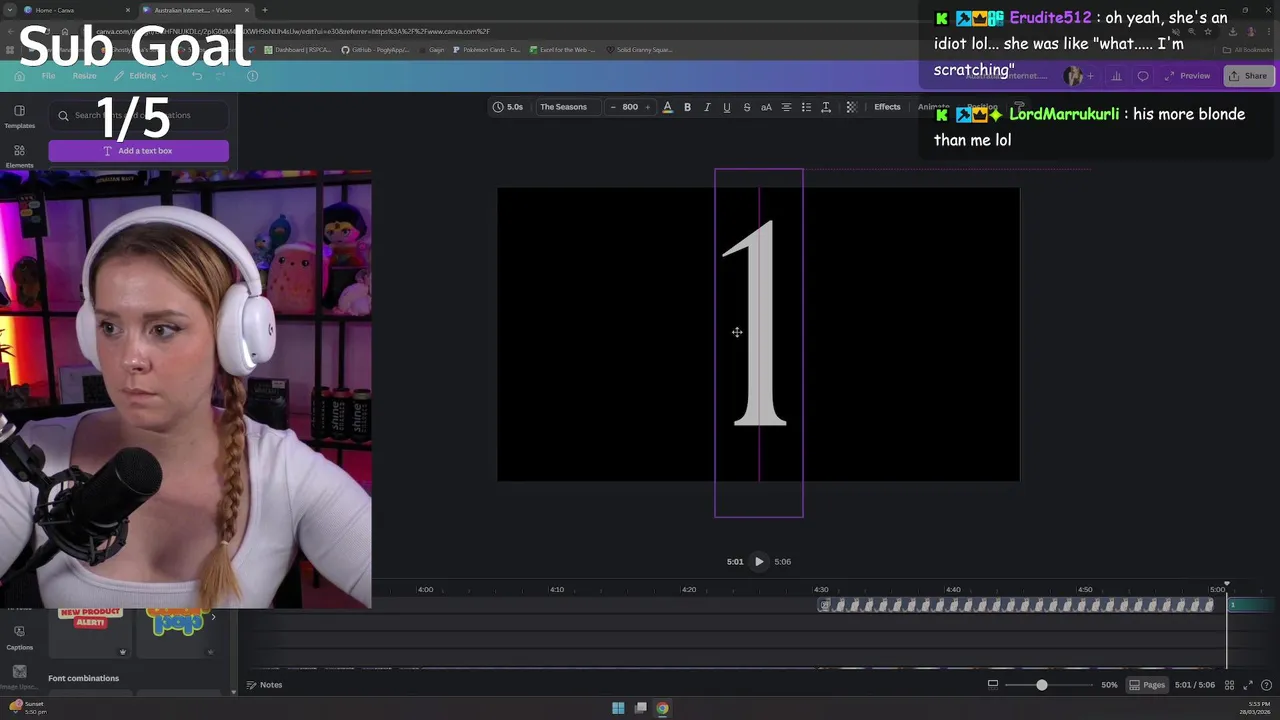Open Preview mode
This screenshot has height=720, width=1280.
pos(1187,76)
